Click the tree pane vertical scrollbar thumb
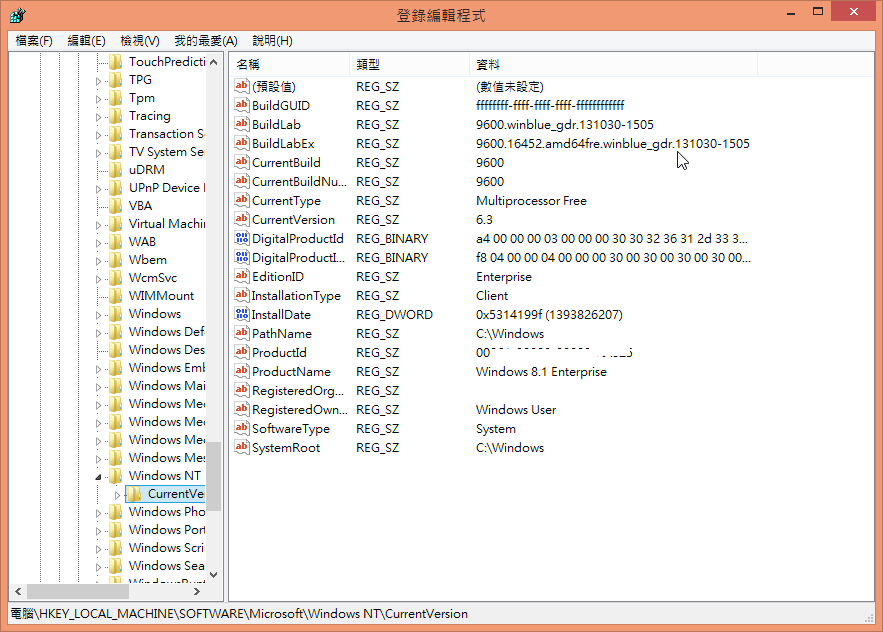This screenshot has width=883, height=632. pos(214,476)
